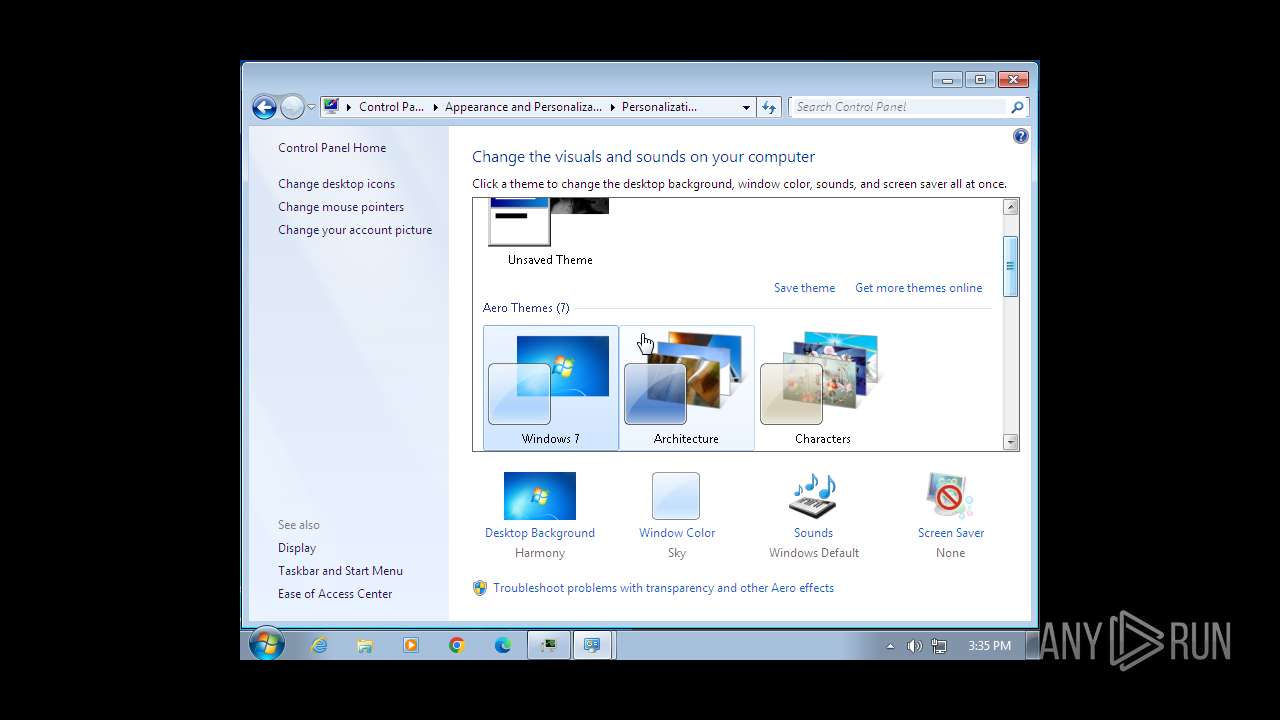Launch Google Chrome from taskbar
This screenshot has height=720, width=1280.
coord(457,646)
